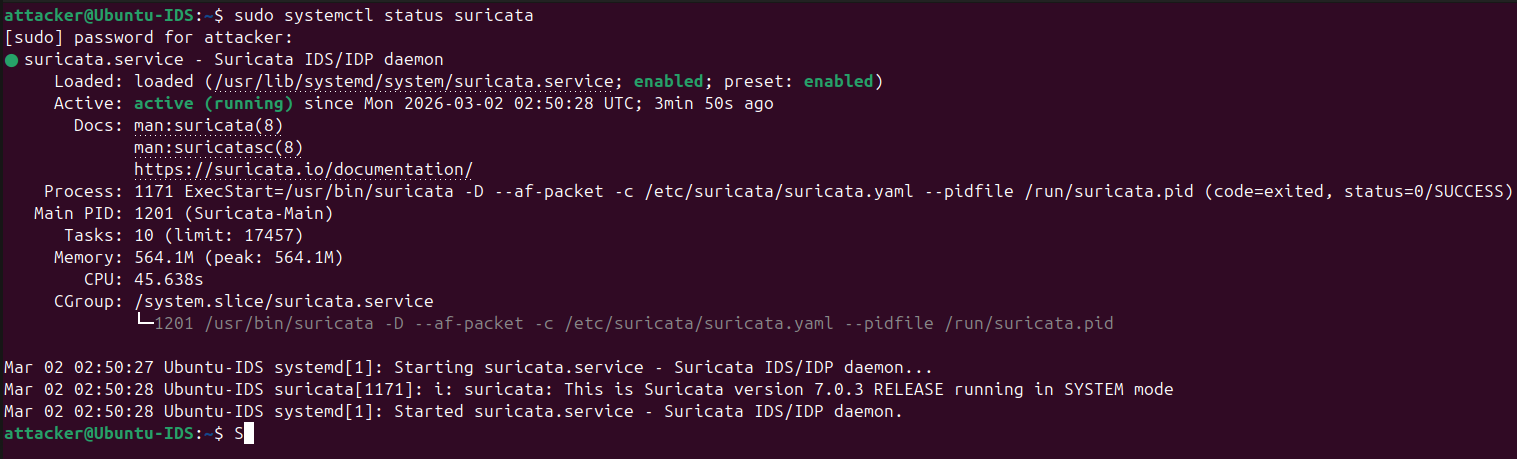Click the green status dot beside suricata.service

click(11, 60)
